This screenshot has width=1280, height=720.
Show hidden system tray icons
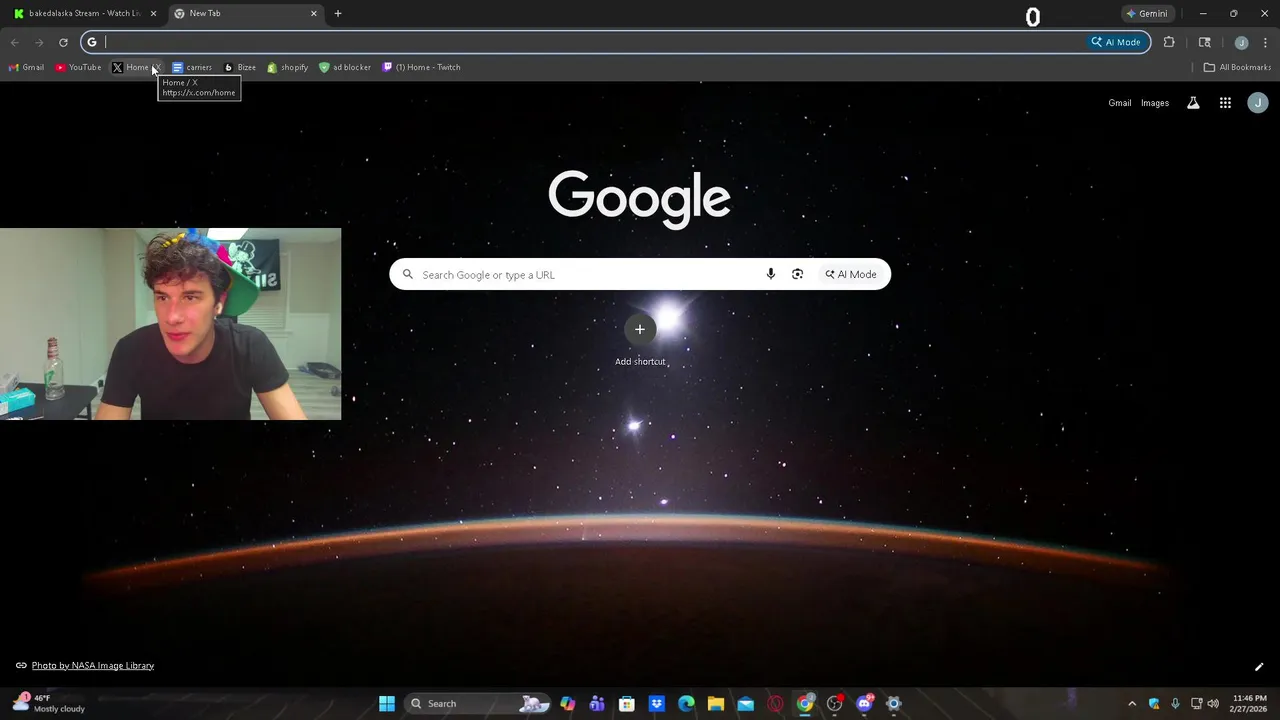point(1132,703)
